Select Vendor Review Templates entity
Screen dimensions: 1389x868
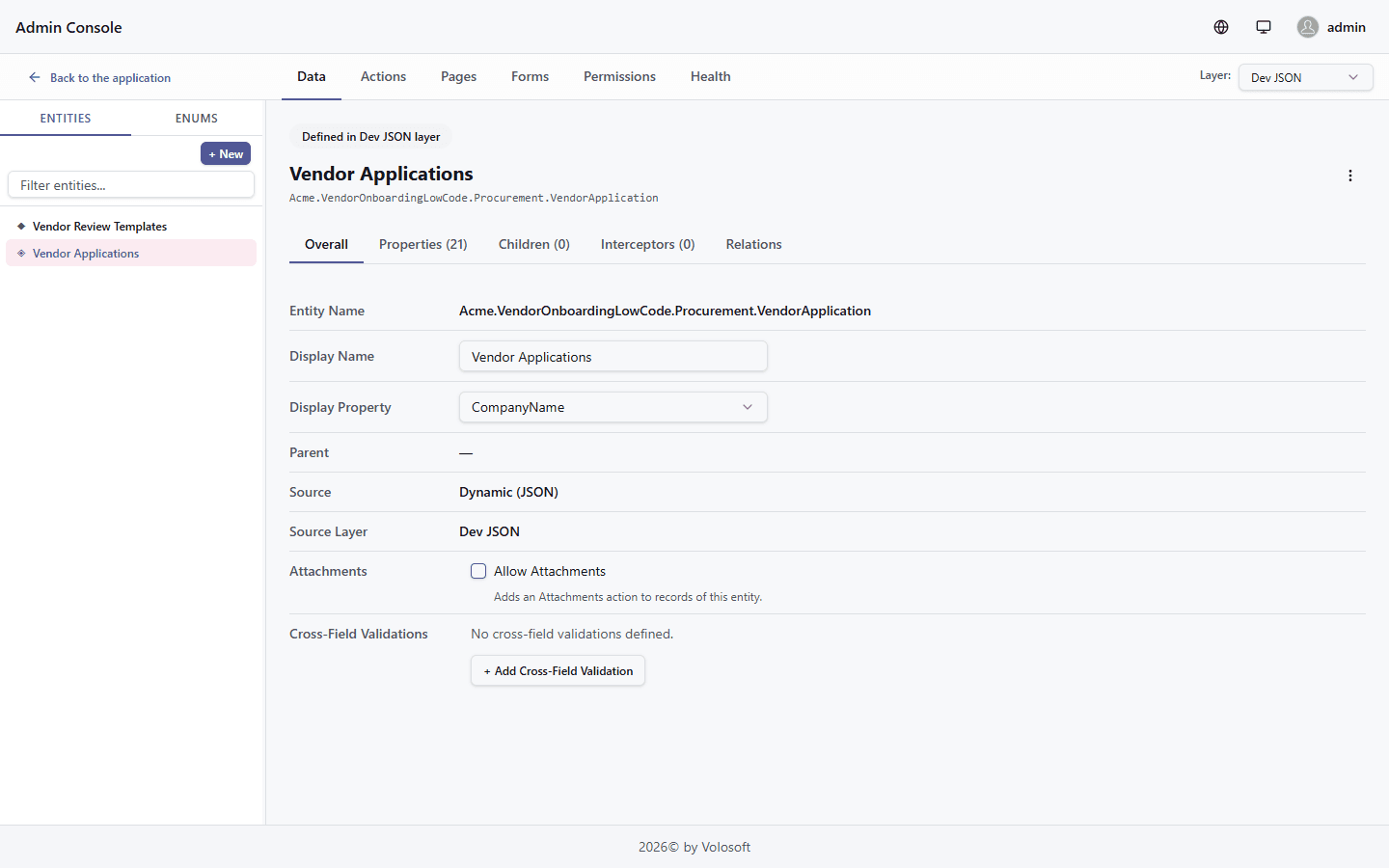tap(131, 226)
